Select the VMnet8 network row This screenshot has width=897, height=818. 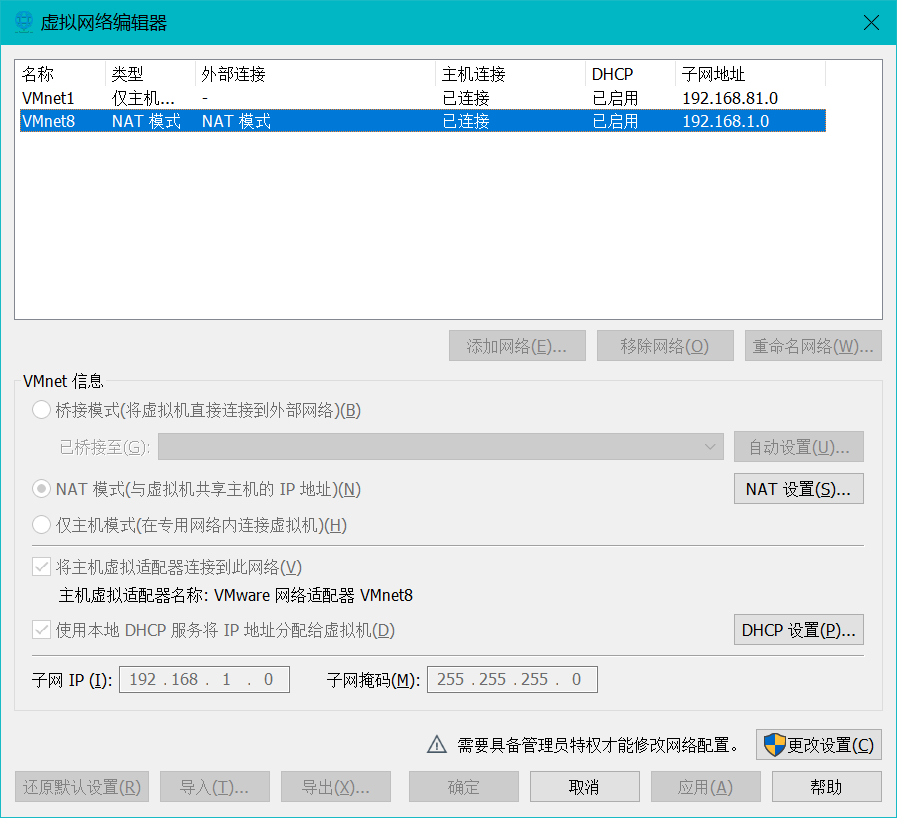pyautogui.click(x=423, y=121)
